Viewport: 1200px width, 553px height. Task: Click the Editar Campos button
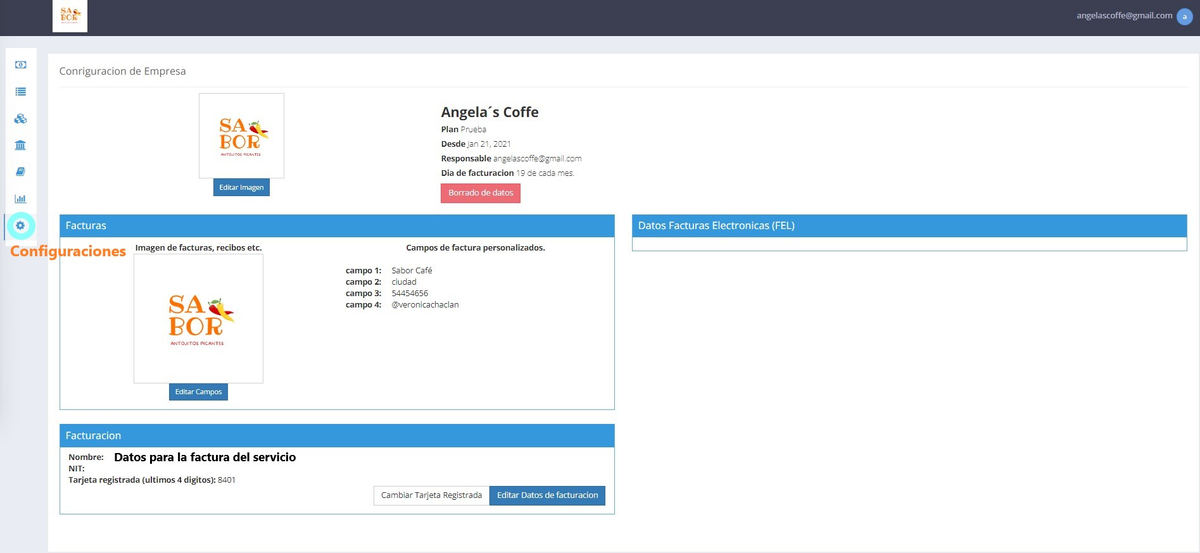tap(198, 392)
